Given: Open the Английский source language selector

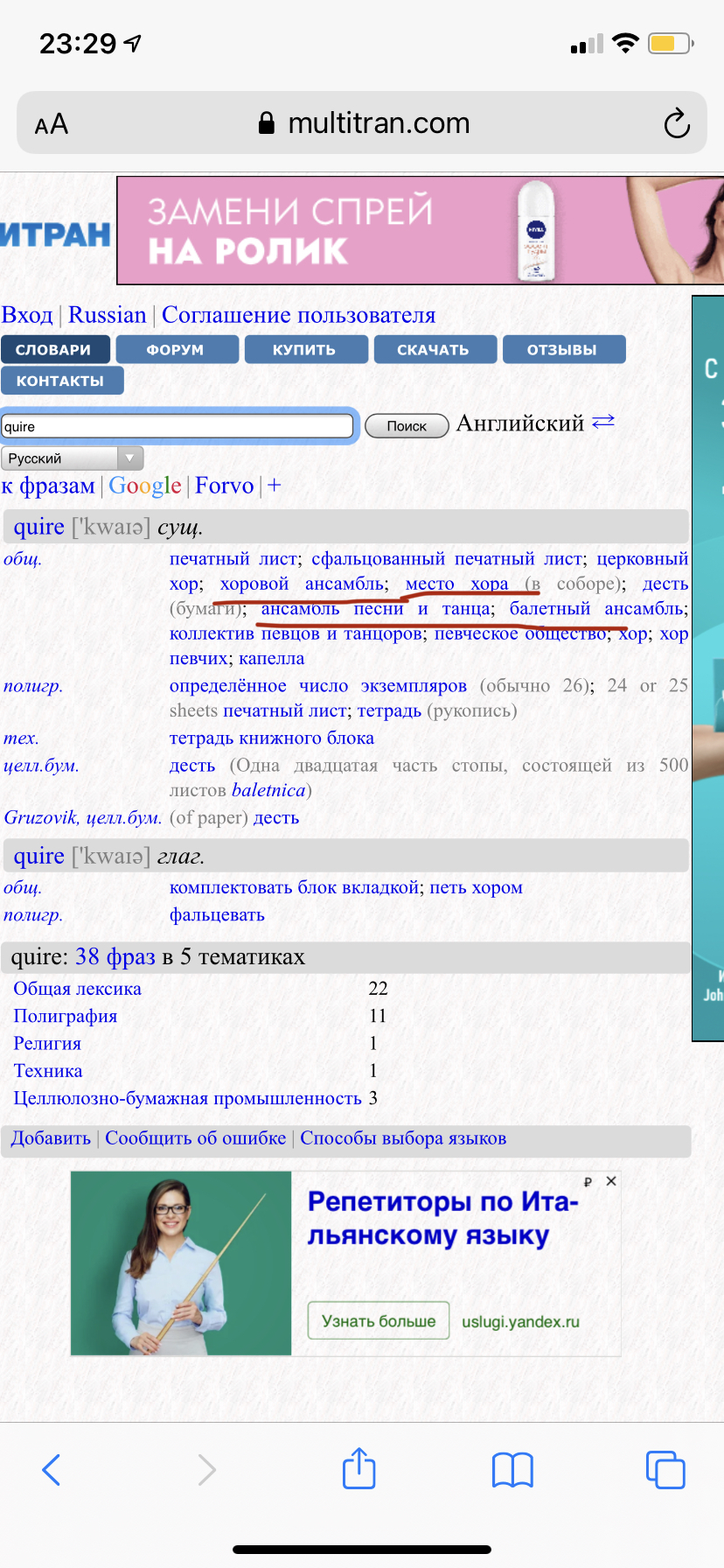Looking at the screenshot, I should 520,423.
